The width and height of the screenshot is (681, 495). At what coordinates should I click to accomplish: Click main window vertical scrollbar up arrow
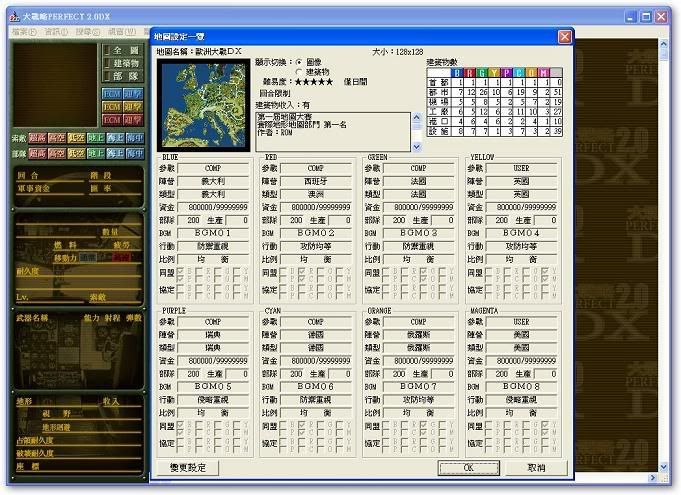coord(663,44)
